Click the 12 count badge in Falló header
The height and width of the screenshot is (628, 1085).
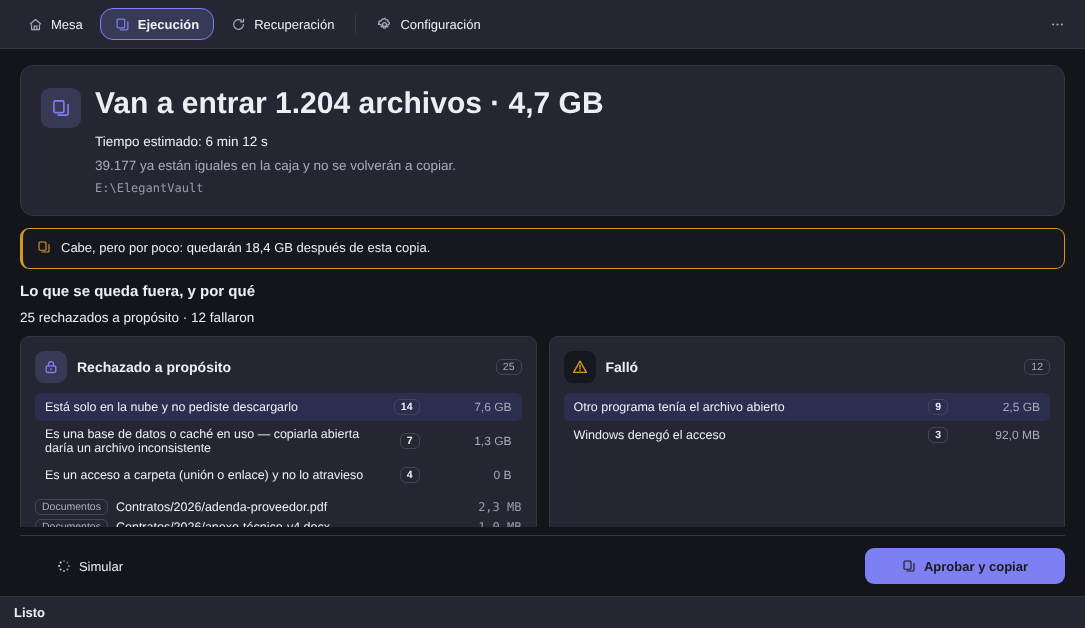click(1037, 367)
